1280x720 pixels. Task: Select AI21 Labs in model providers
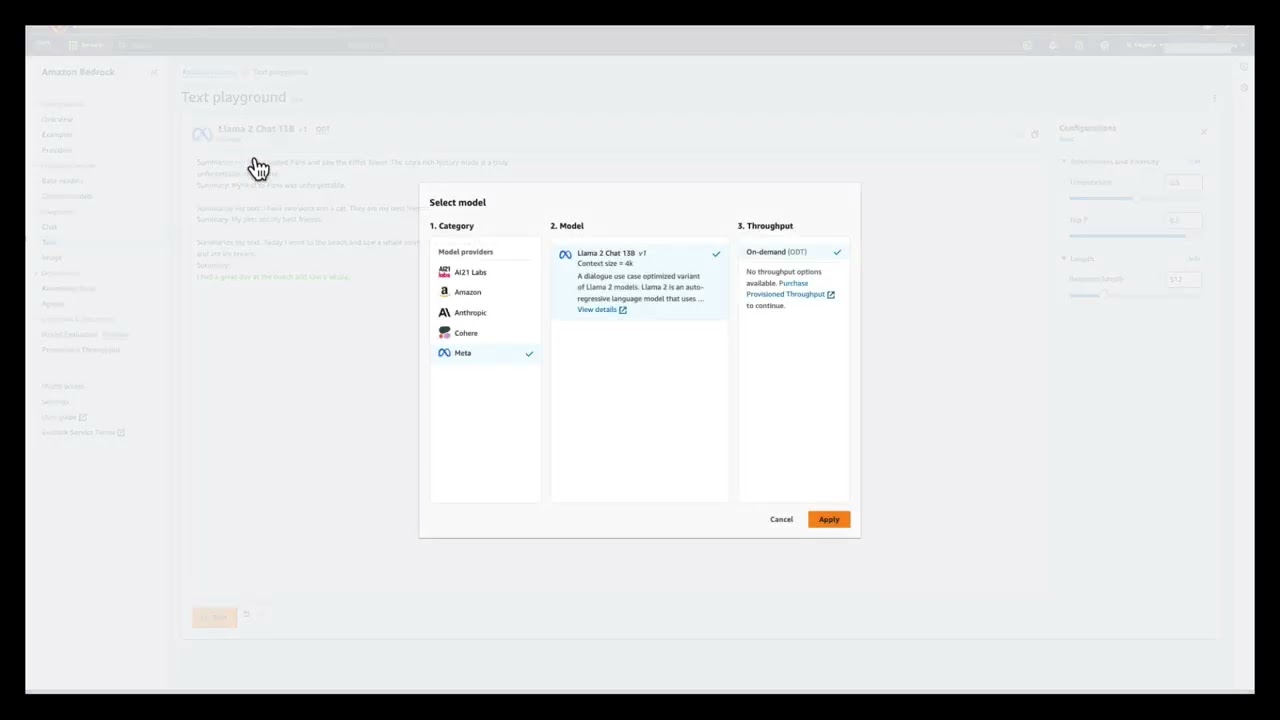tap(485, 272)
